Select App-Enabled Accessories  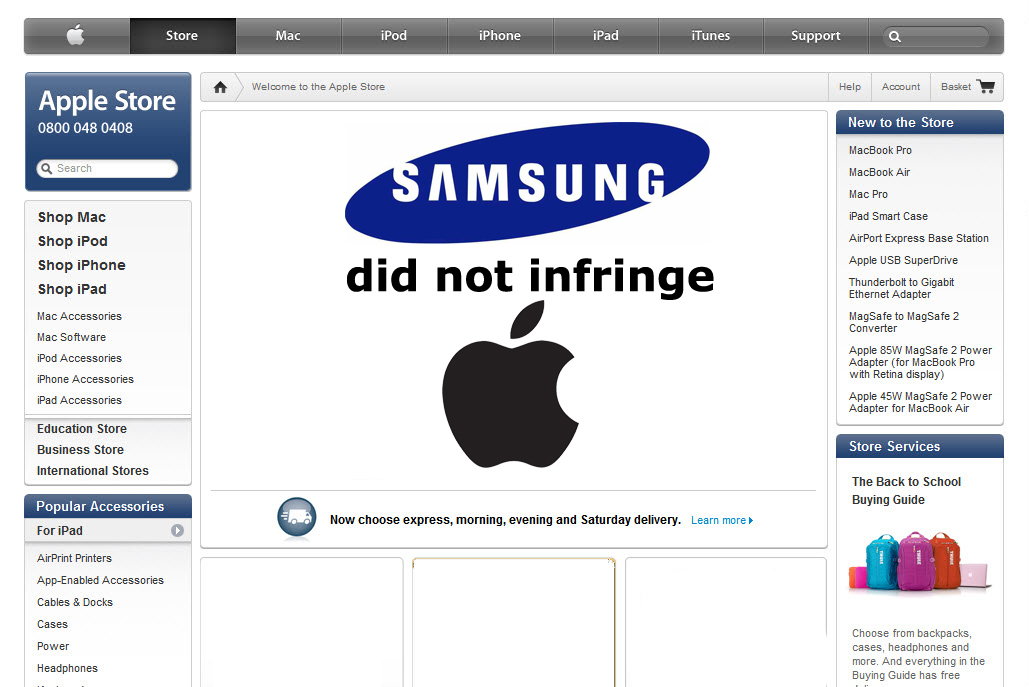(x=100, y=580)
